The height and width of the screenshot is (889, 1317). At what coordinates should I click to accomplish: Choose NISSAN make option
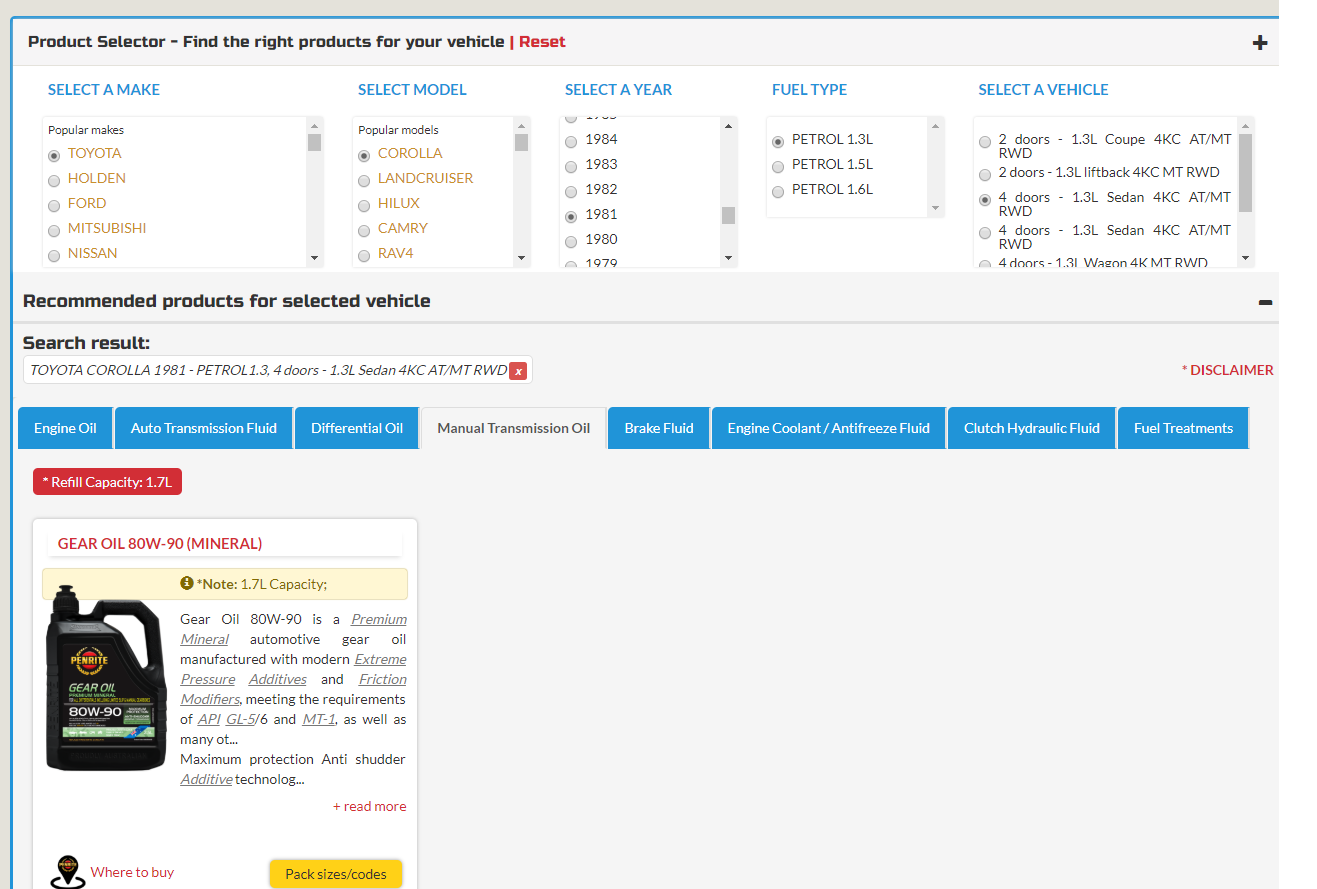coord(54,256)
